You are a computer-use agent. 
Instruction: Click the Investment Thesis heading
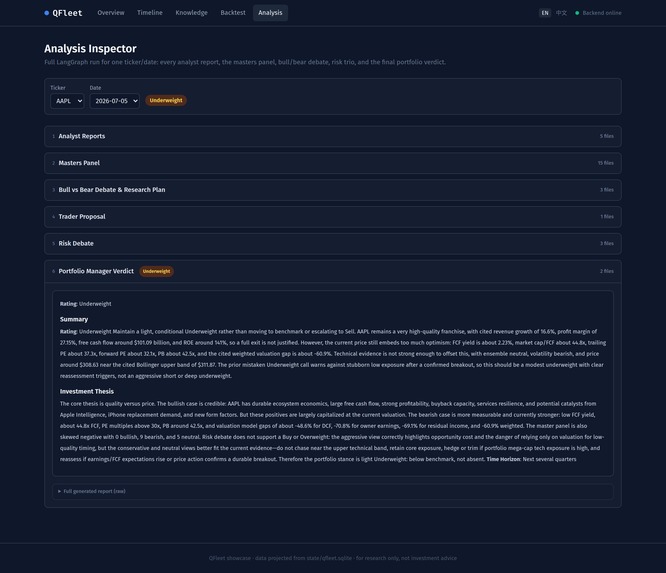pyautogui.click(x=87, y=392)
